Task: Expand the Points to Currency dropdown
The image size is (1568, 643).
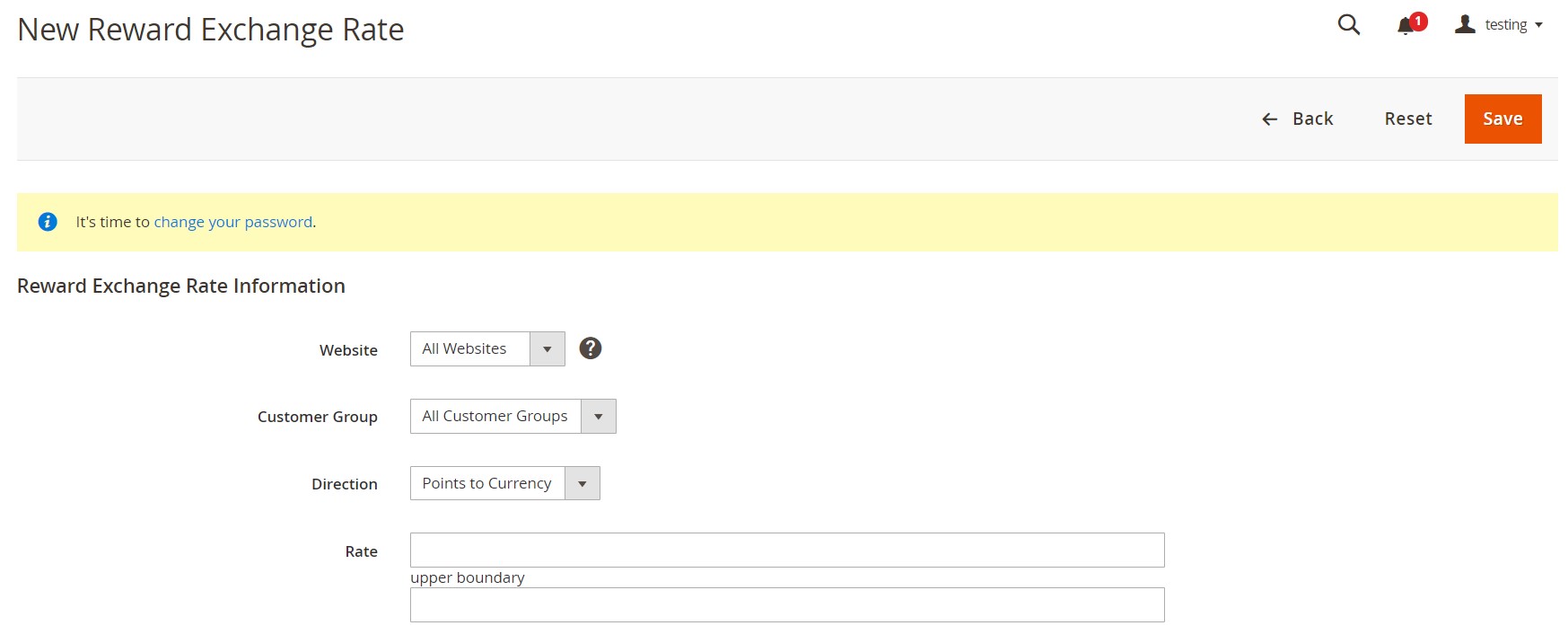Action: pyautogui.click(x=504, y=484)
